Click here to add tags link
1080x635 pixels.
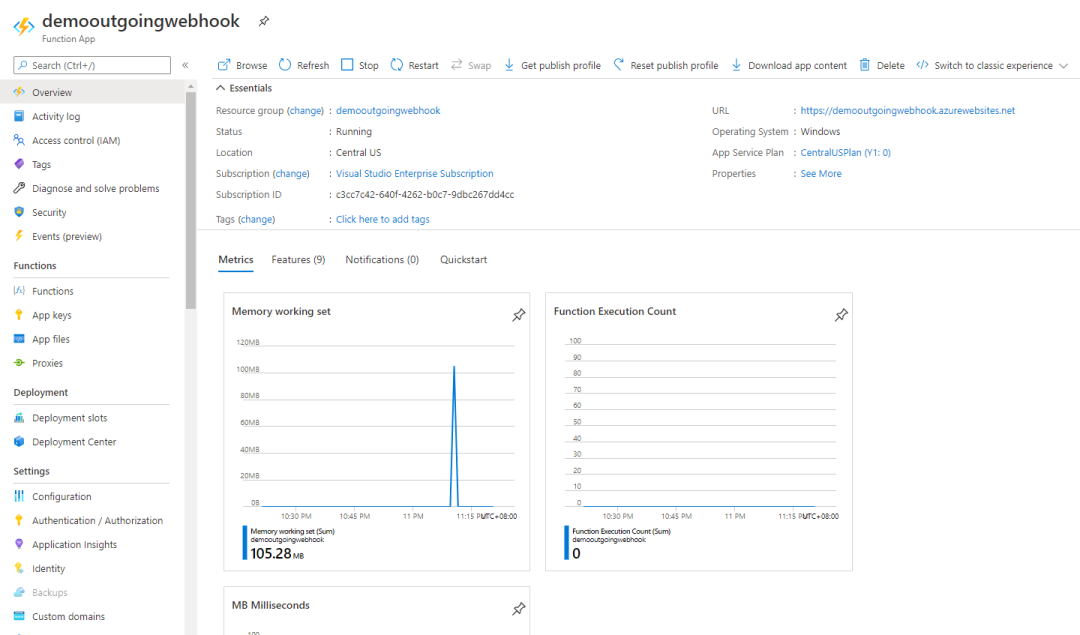point(382,220)
